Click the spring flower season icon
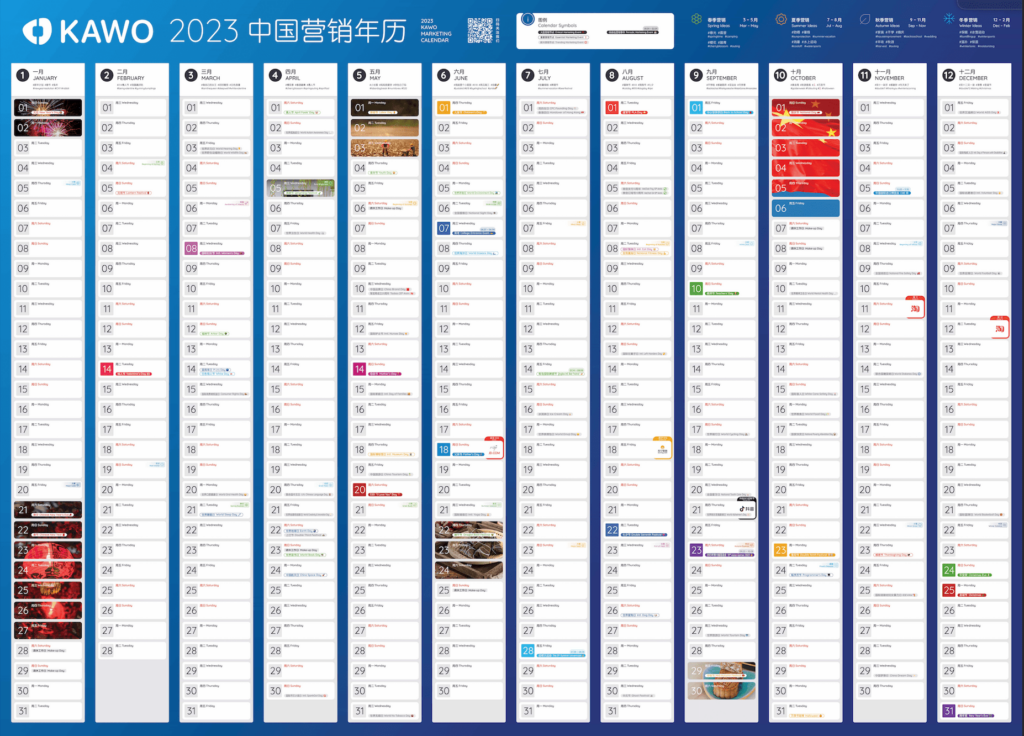The image size is (1024, 736). click(x=697, y=20)
